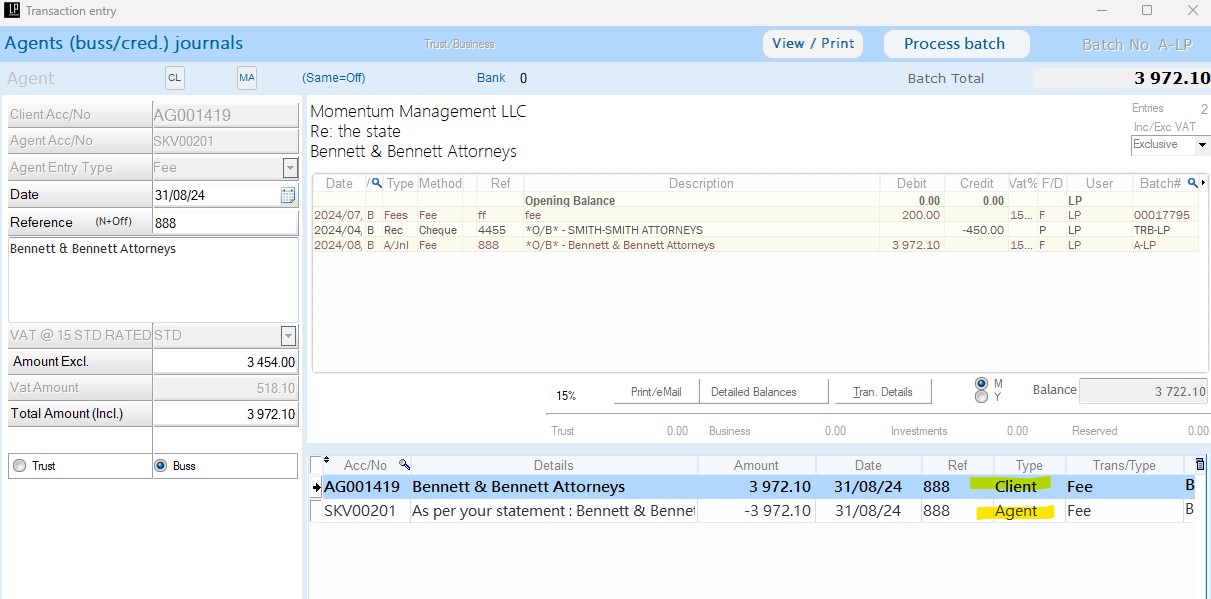Screen dimensions: 1211x599
Task: Select the Buss radio button
Action: click(x=161, y=466)
